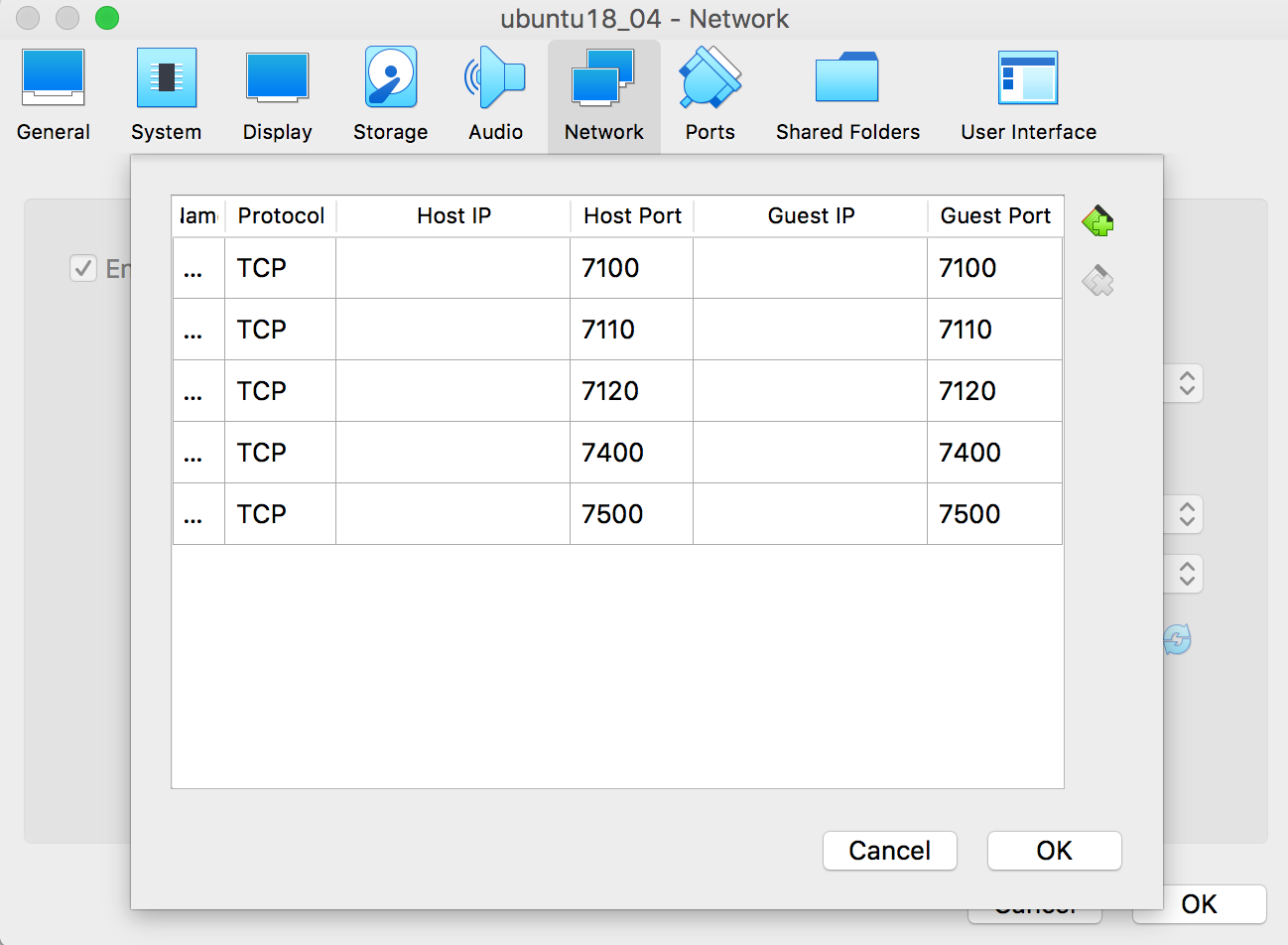Click the Guest Port column header
This screenshot has height=945, width=1288.
995,216
